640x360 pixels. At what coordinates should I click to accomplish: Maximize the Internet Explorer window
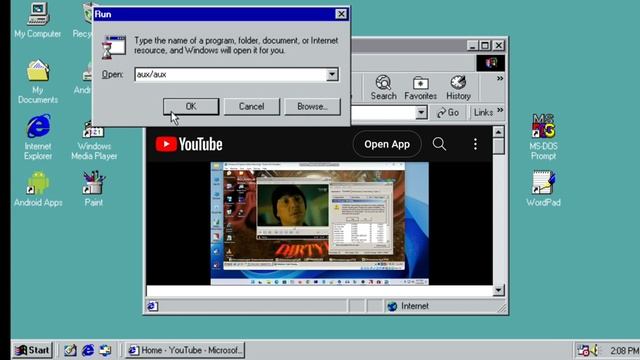(x=484, y=46)
